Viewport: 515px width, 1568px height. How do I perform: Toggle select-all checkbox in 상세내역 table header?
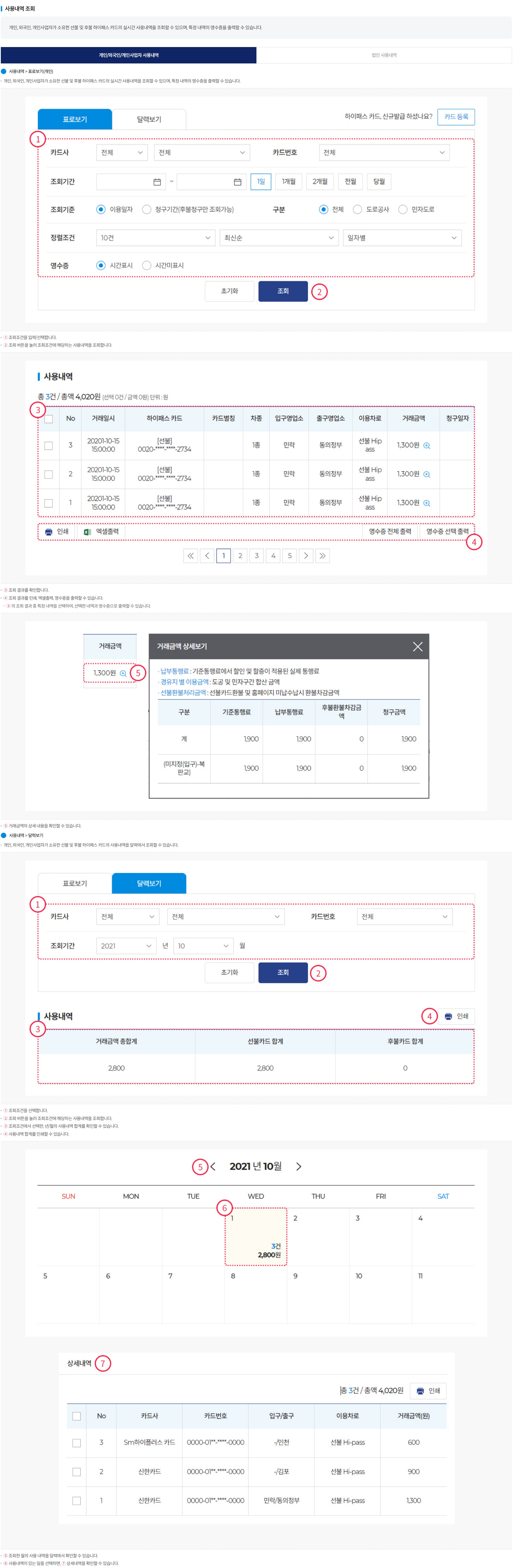click(77, 1416)
